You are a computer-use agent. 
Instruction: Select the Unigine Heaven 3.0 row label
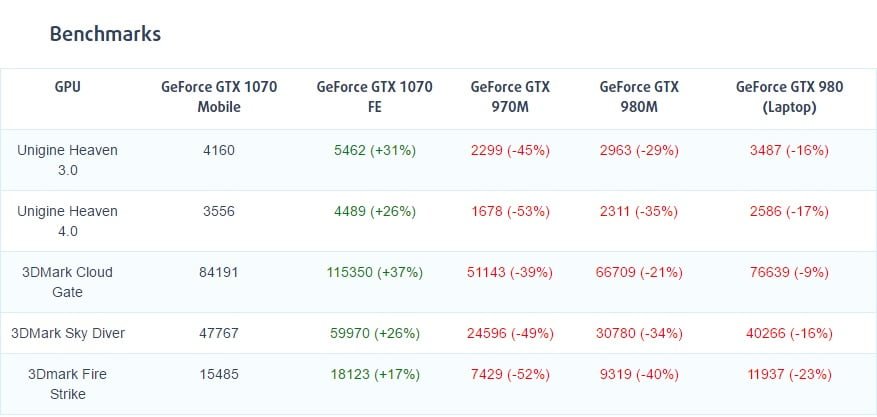68,160
